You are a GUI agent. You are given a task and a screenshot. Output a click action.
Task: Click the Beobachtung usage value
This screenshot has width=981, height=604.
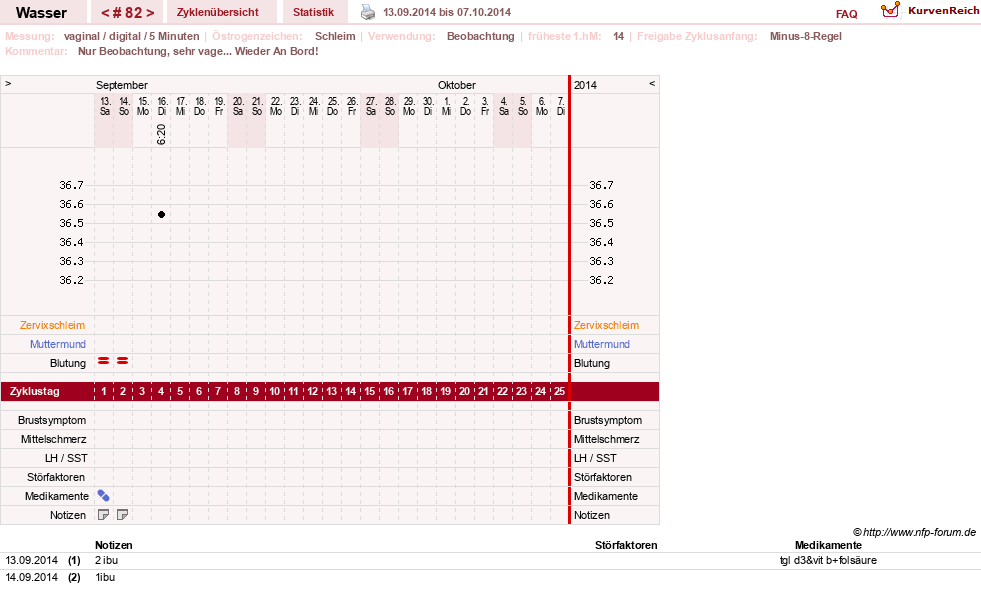click(480, 36)
